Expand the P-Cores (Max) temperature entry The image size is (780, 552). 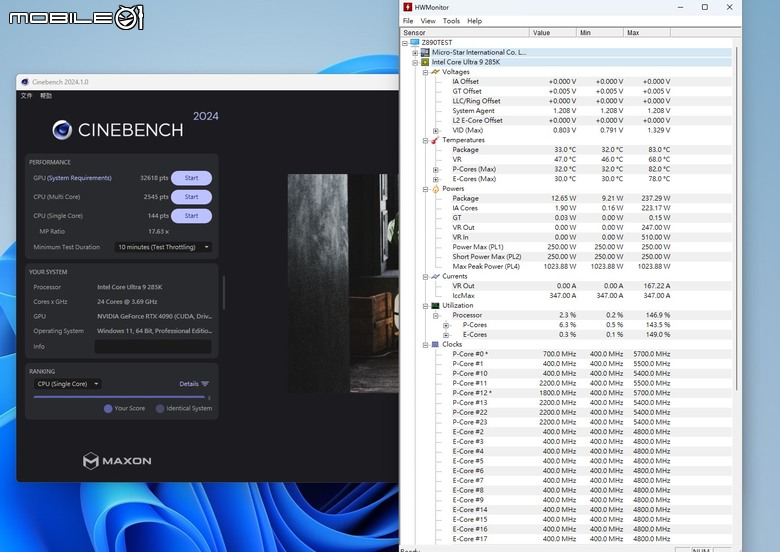click(x=436, y=170)
